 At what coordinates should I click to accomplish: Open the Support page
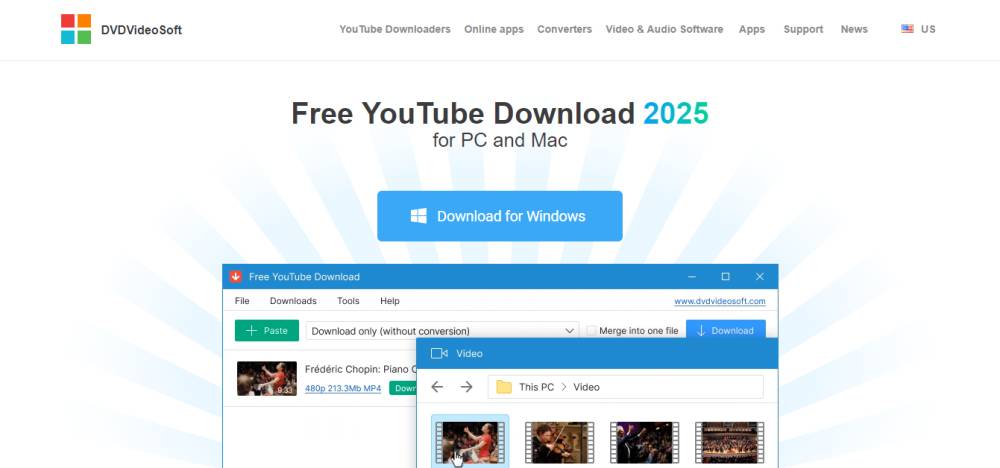(803, 29)
